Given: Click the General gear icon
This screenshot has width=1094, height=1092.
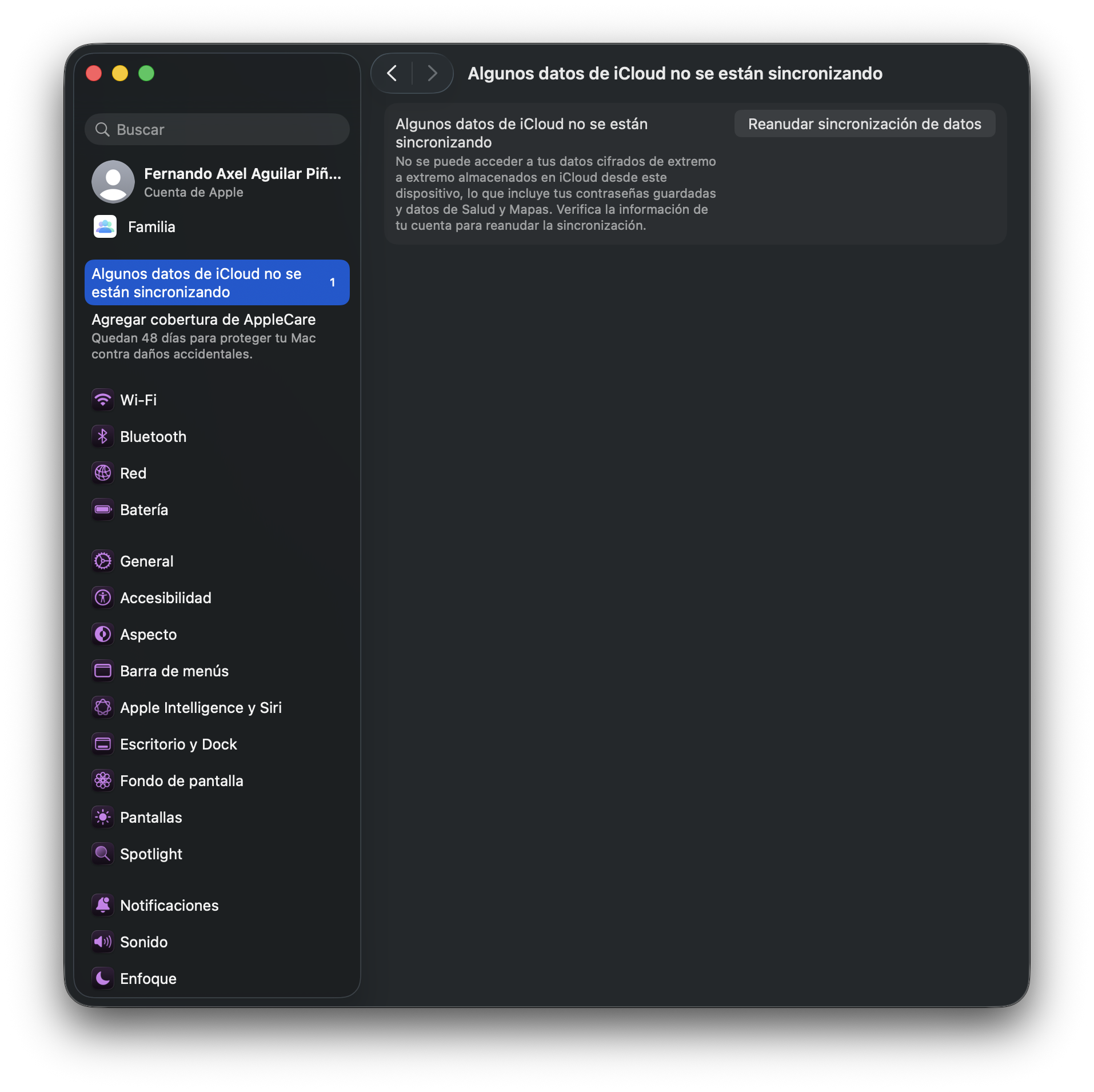Looking at the screenshot, I should (103, 561).
